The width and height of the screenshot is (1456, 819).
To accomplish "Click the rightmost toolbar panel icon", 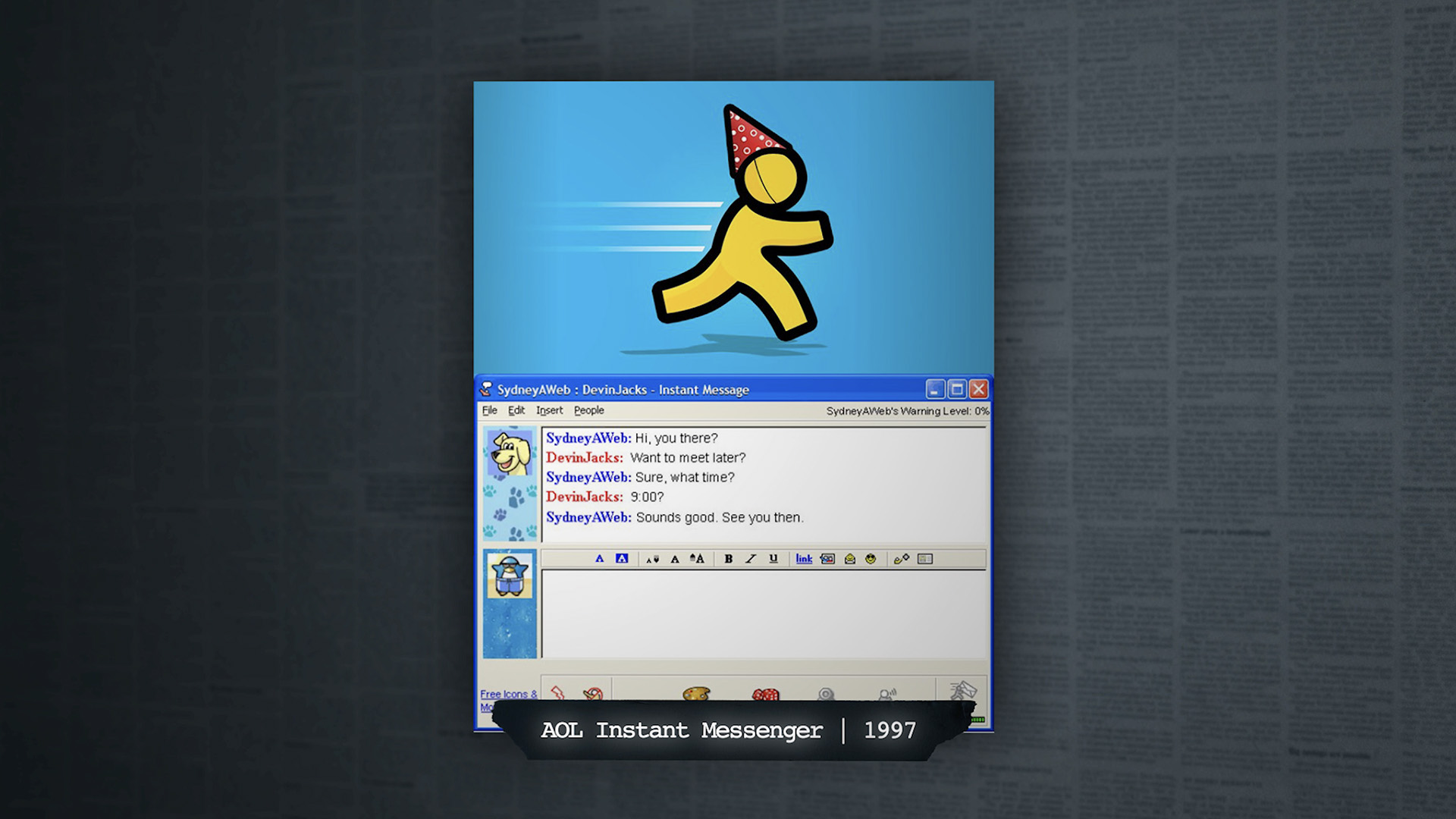I will (925, 559).
